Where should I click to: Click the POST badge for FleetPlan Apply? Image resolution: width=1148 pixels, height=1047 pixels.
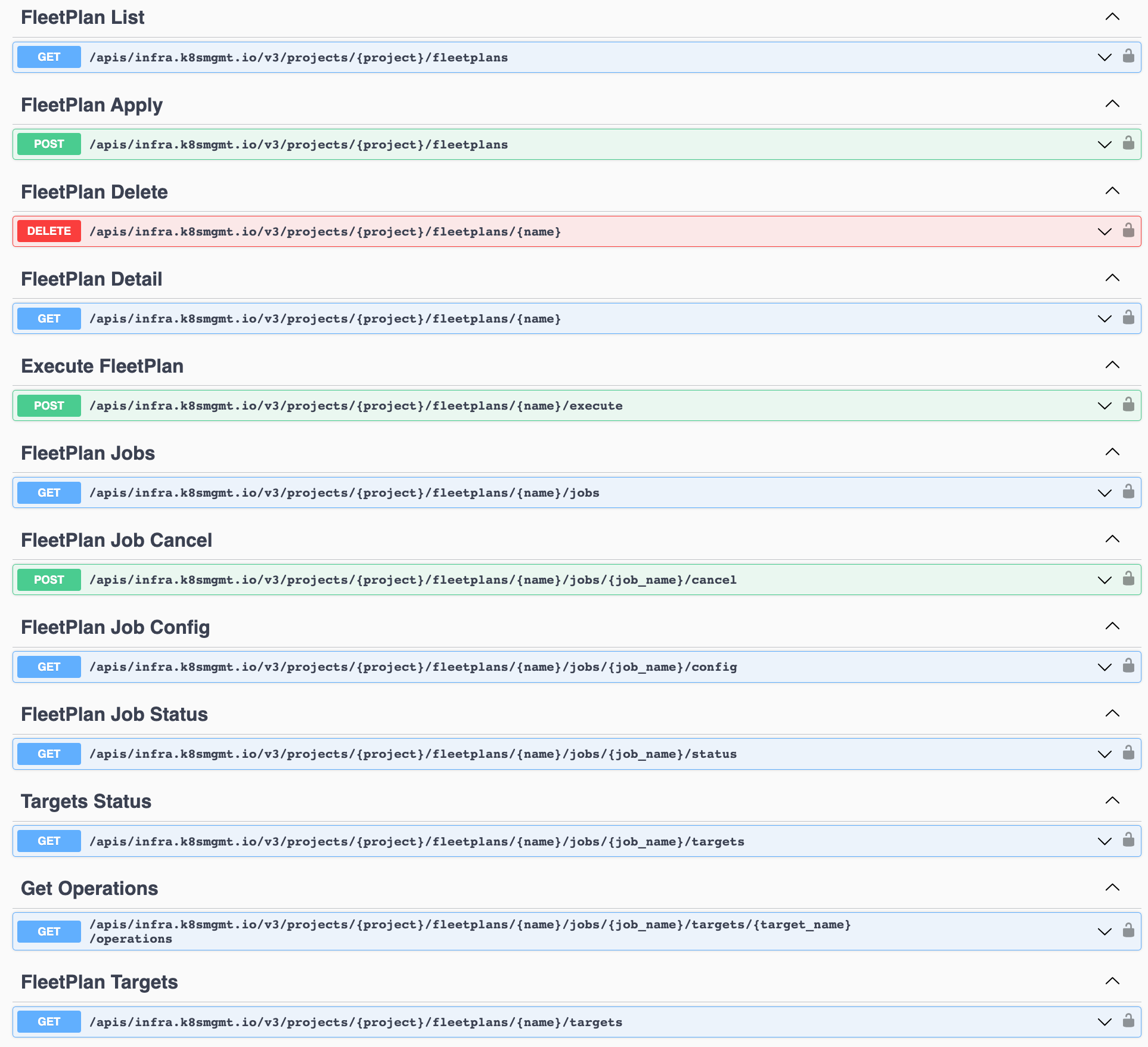click(49, 144)
